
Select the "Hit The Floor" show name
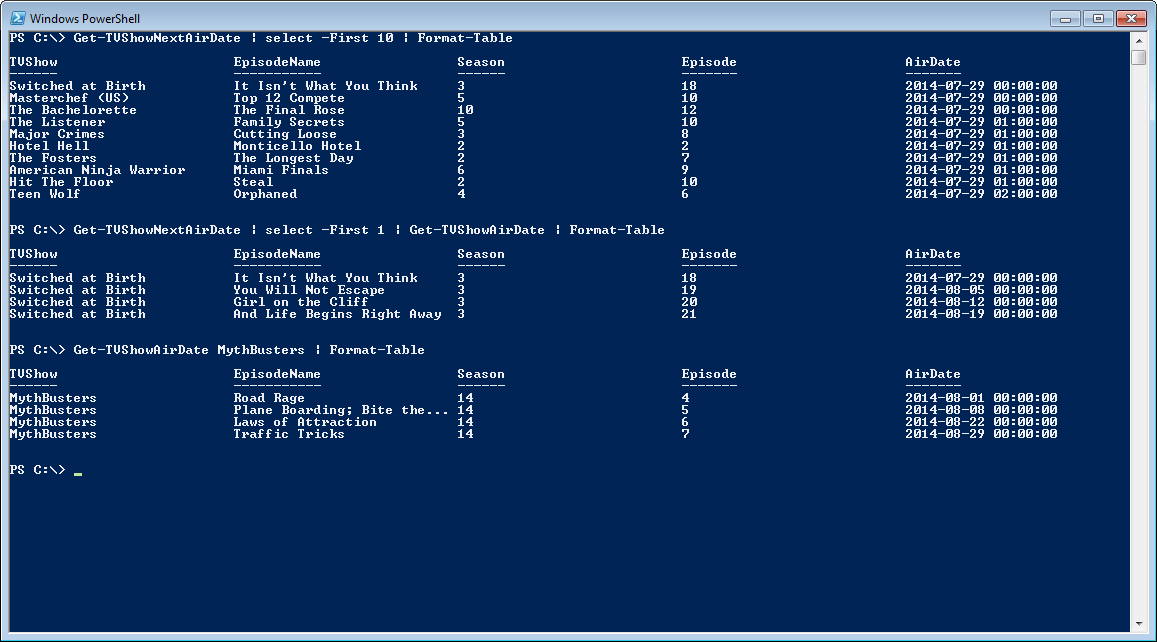pyautogui.click(x=61, y=182)
